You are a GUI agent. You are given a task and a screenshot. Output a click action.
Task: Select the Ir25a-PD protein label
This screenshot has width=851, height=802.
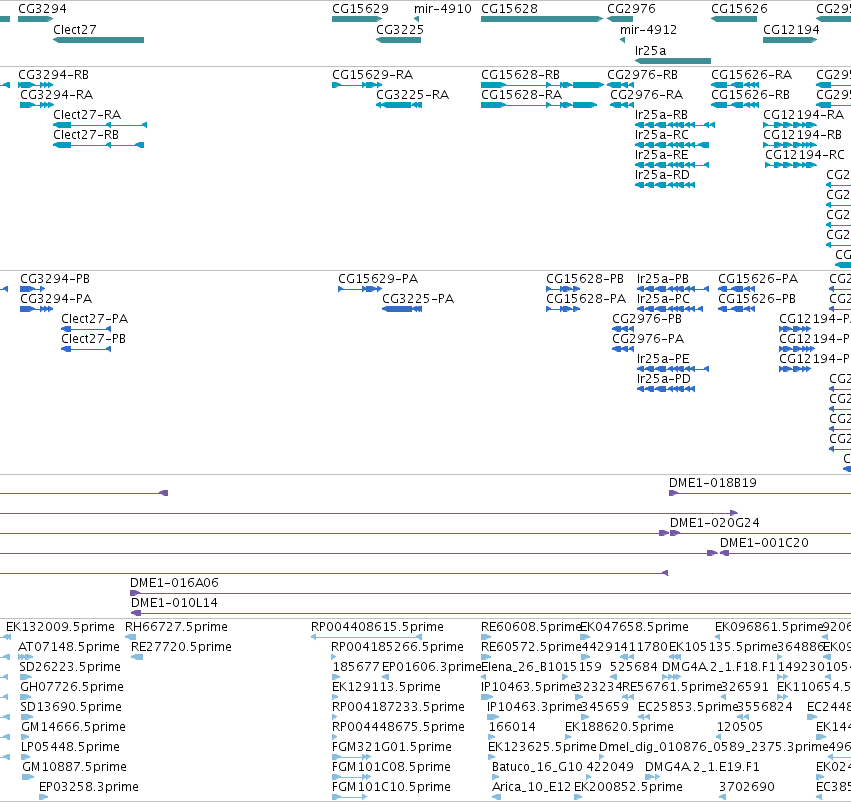pyautogui.click(x=664, y=379)
